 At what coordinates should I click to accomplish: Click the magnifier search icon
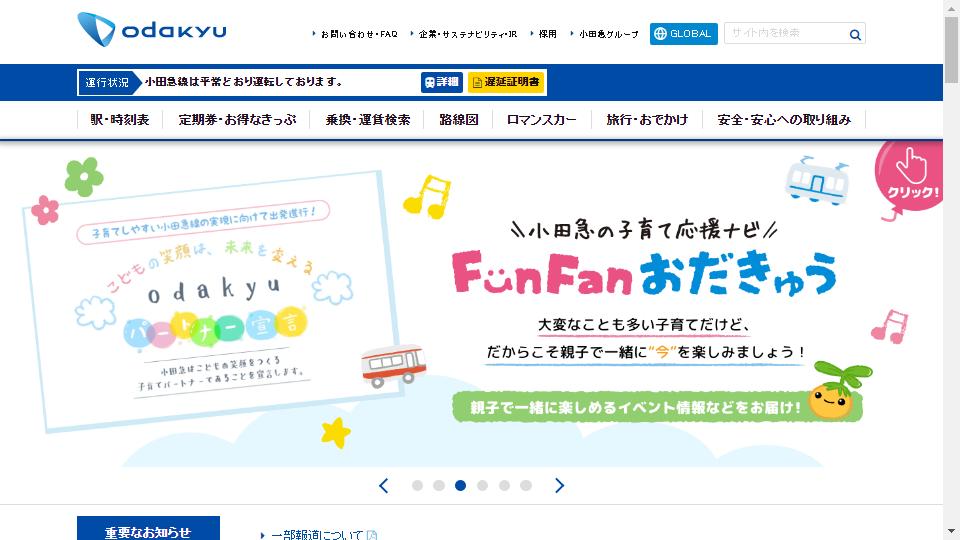(x=855, y=35)
